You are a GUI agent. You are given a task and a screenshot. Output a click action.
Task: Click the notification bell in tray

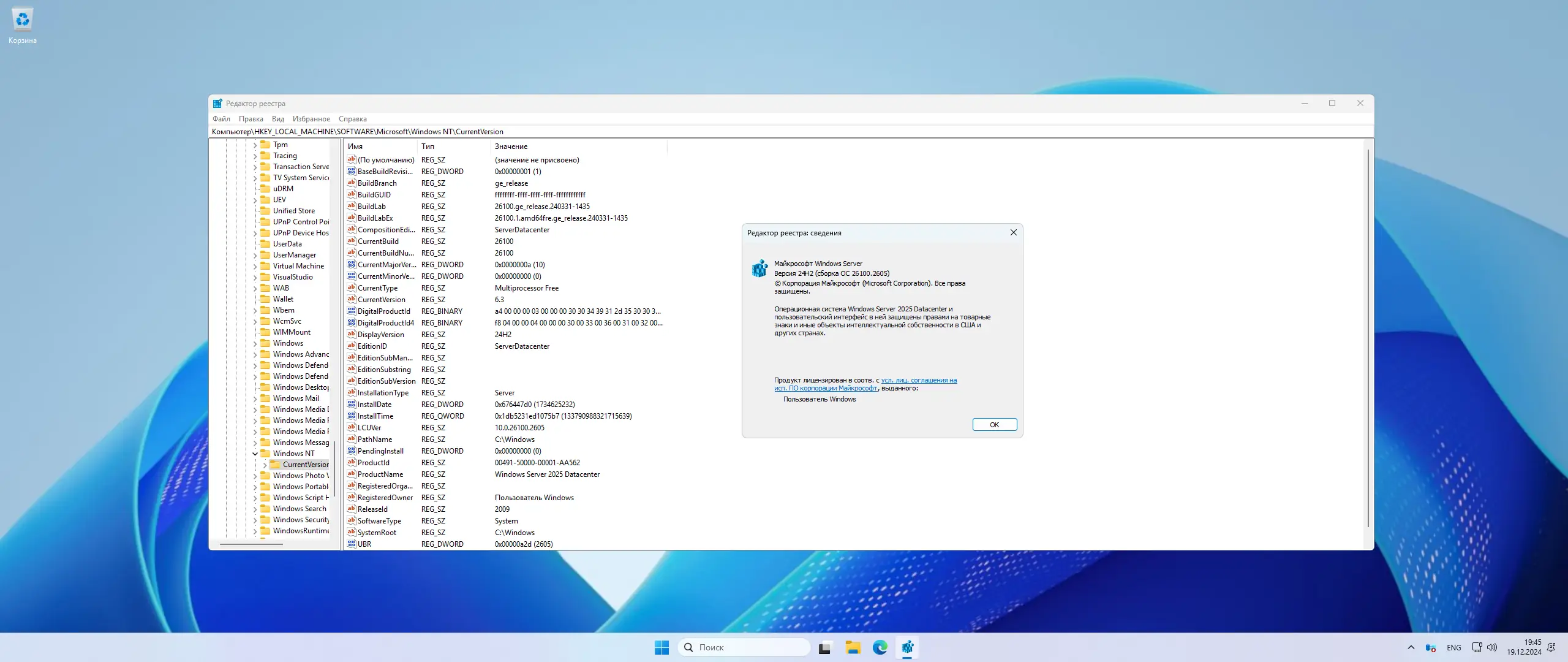(1551, 647)
